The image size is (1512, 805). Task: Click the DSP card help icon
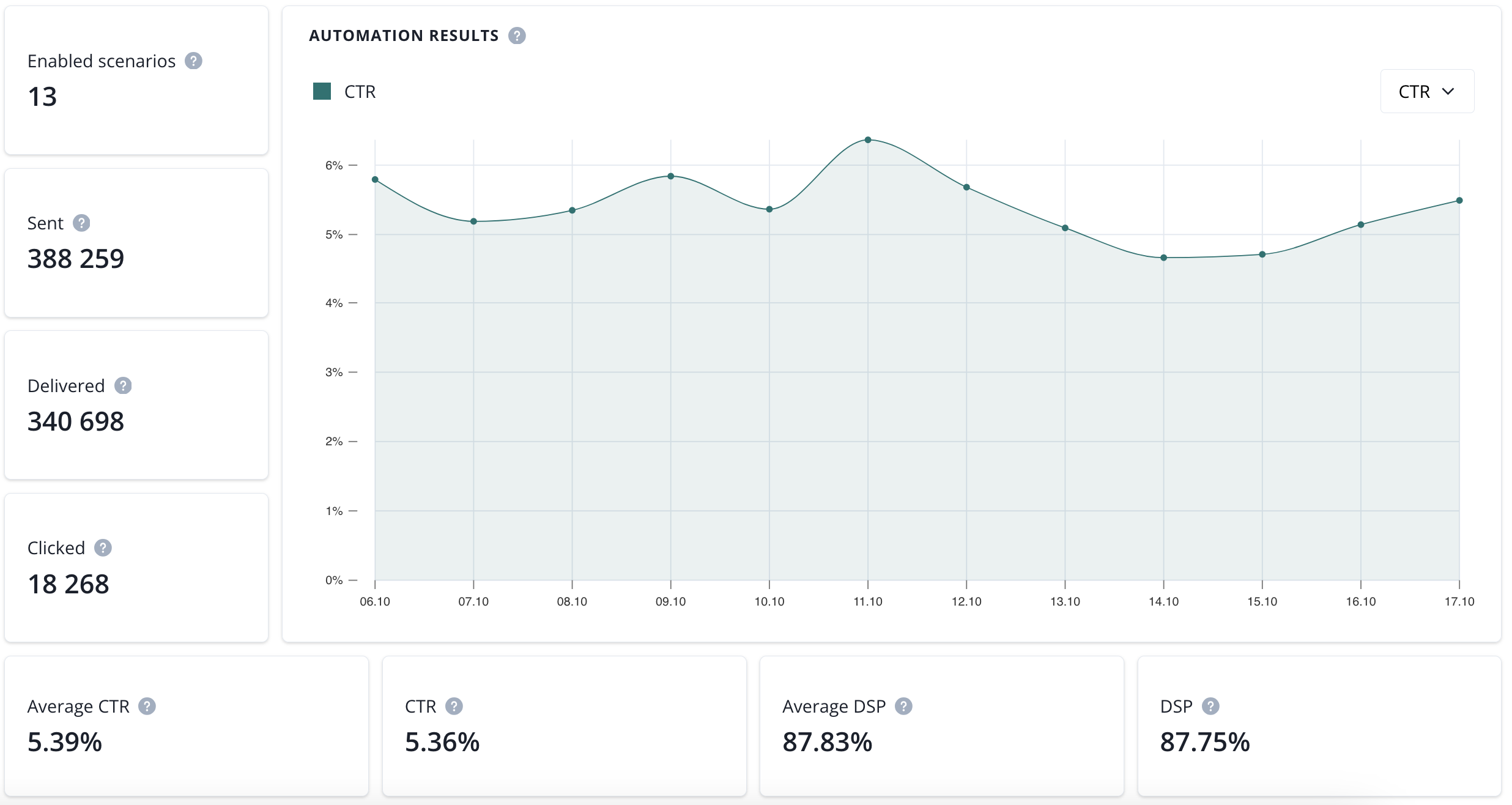[1210, 707]
